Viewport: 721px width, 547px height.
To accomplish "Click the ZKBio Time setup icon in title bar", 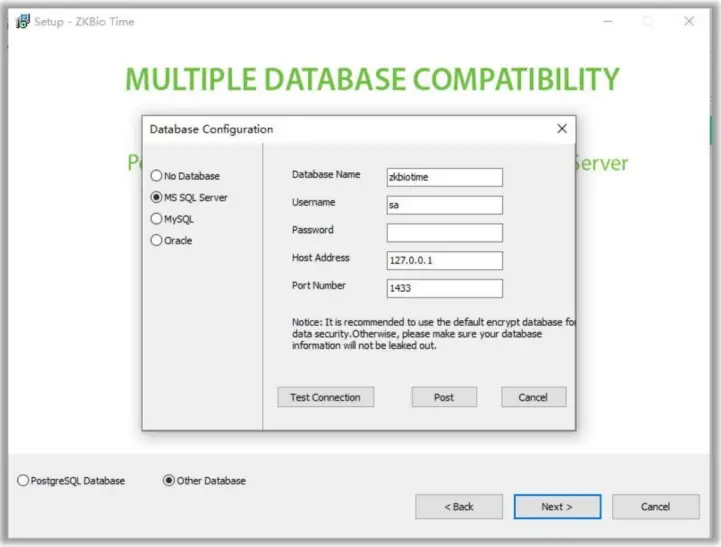I will (23, 21).
